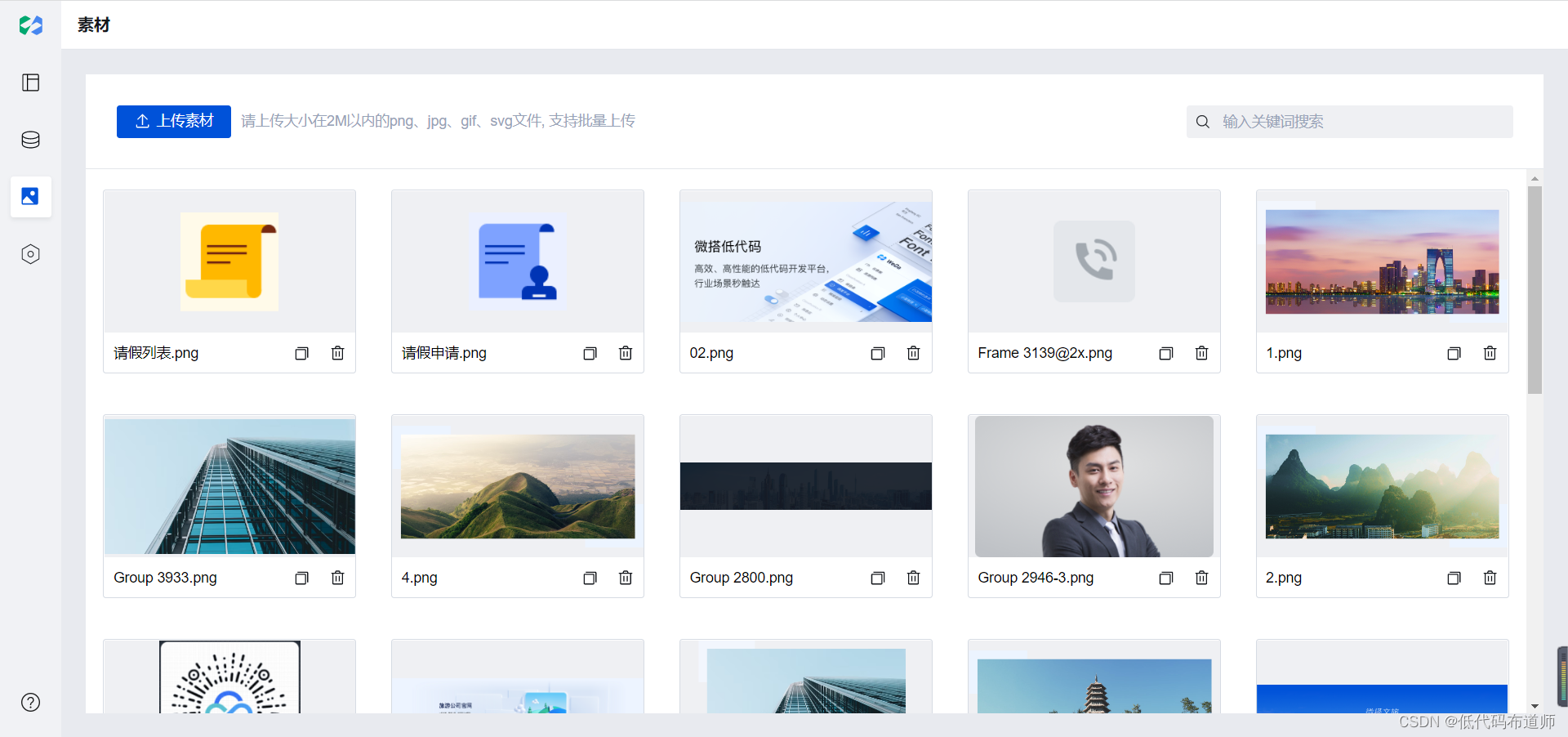Delete 1.png

click(1490, 353)
